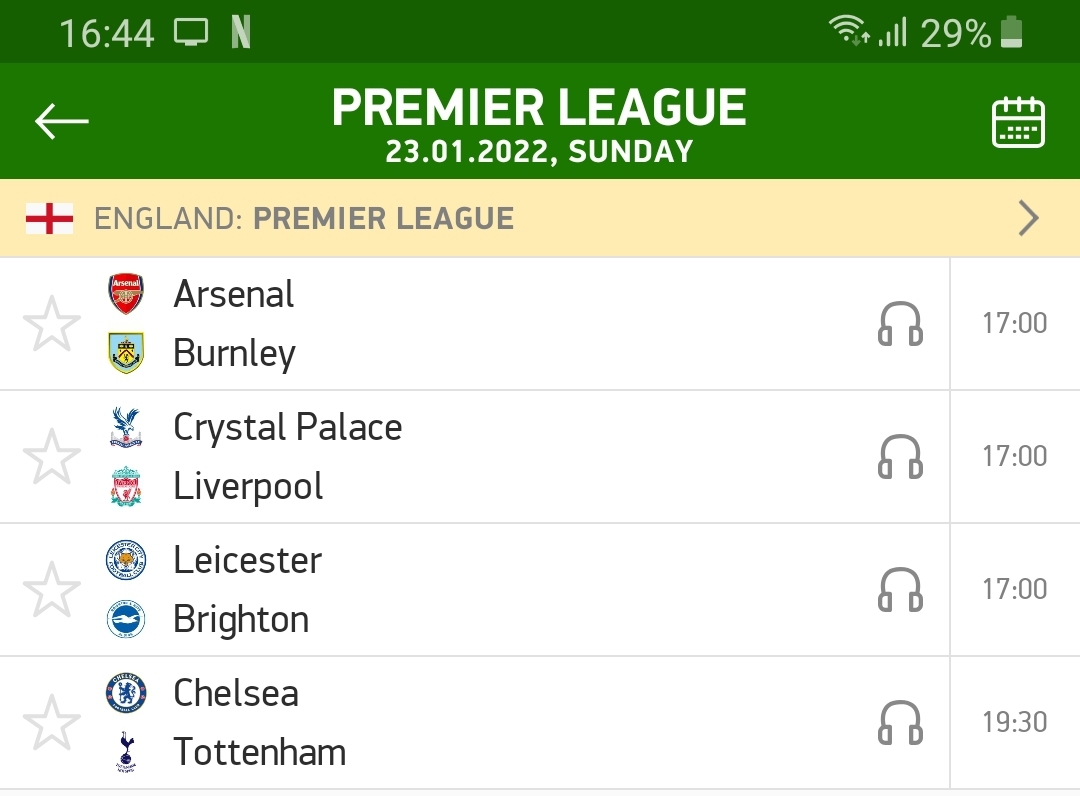The width and height of the screenshot is (1080, 796).
Task: Tap the England flag icon
Action: pos(49,218)
